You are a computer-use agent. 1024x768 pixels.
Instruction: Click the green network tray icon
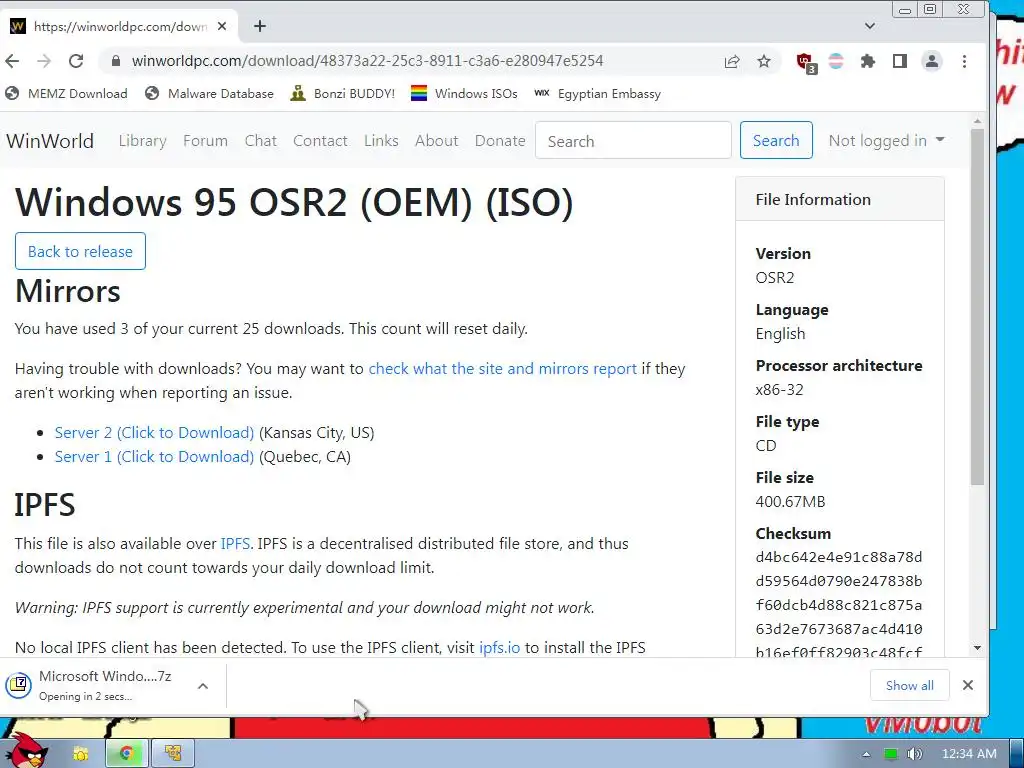click(891, 754)
